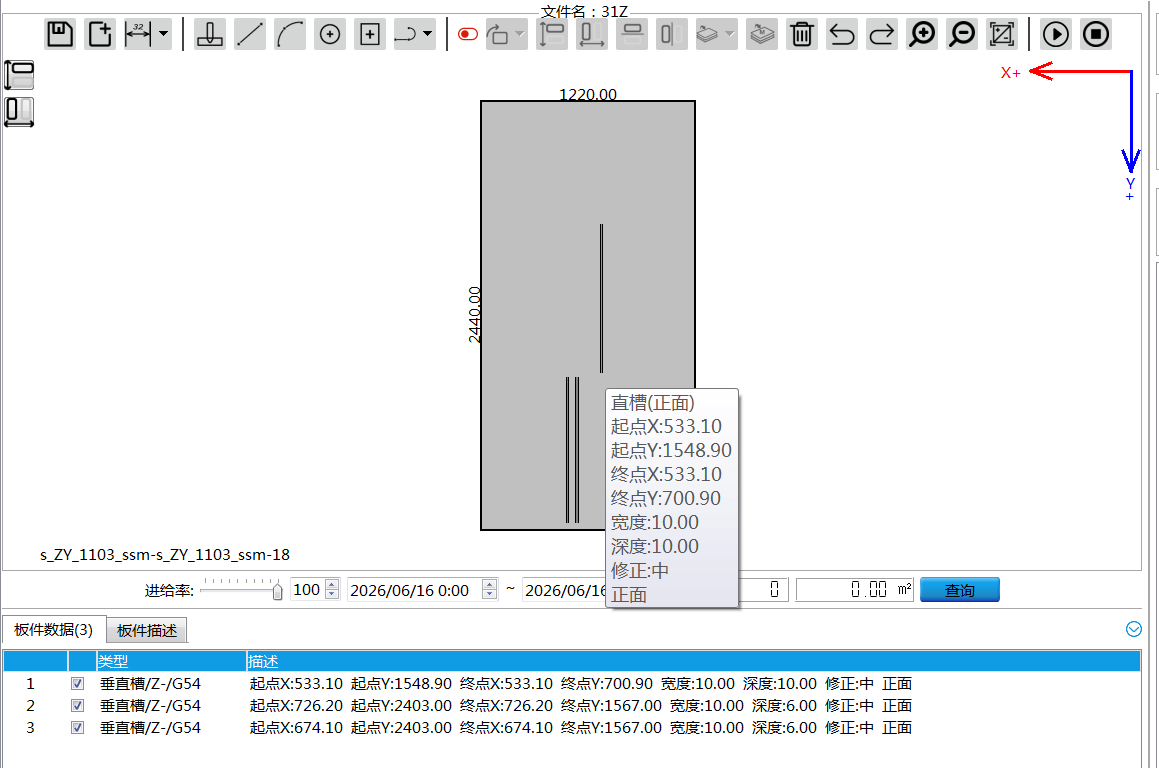Screen dimensions: 1159x768
Task: Expand the curved arrow tool dropdown
Action: tap(427, 34)
